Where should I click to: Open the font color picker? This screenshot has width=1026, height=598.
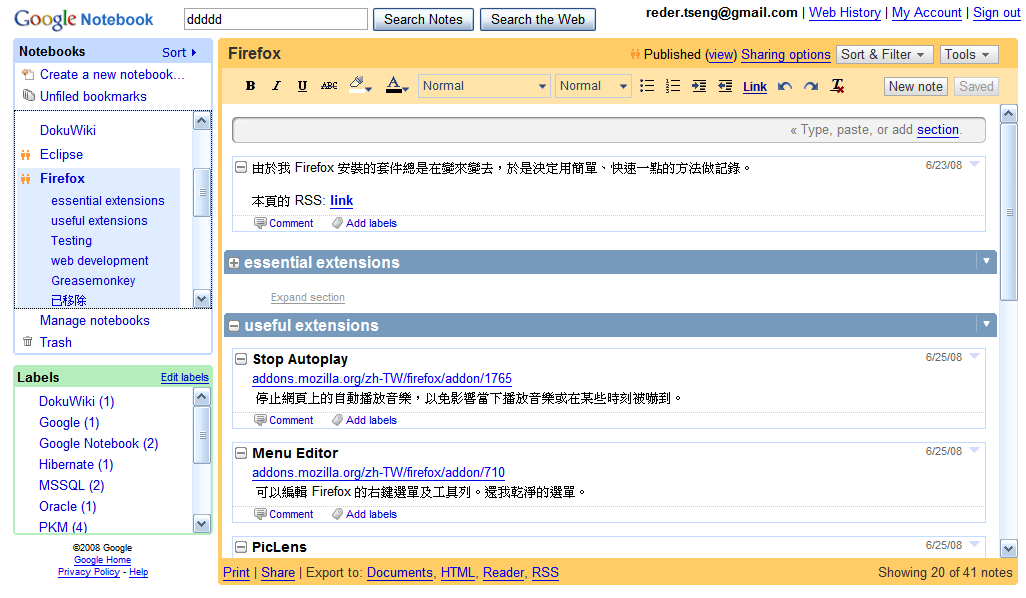click(x=397, y=85)
